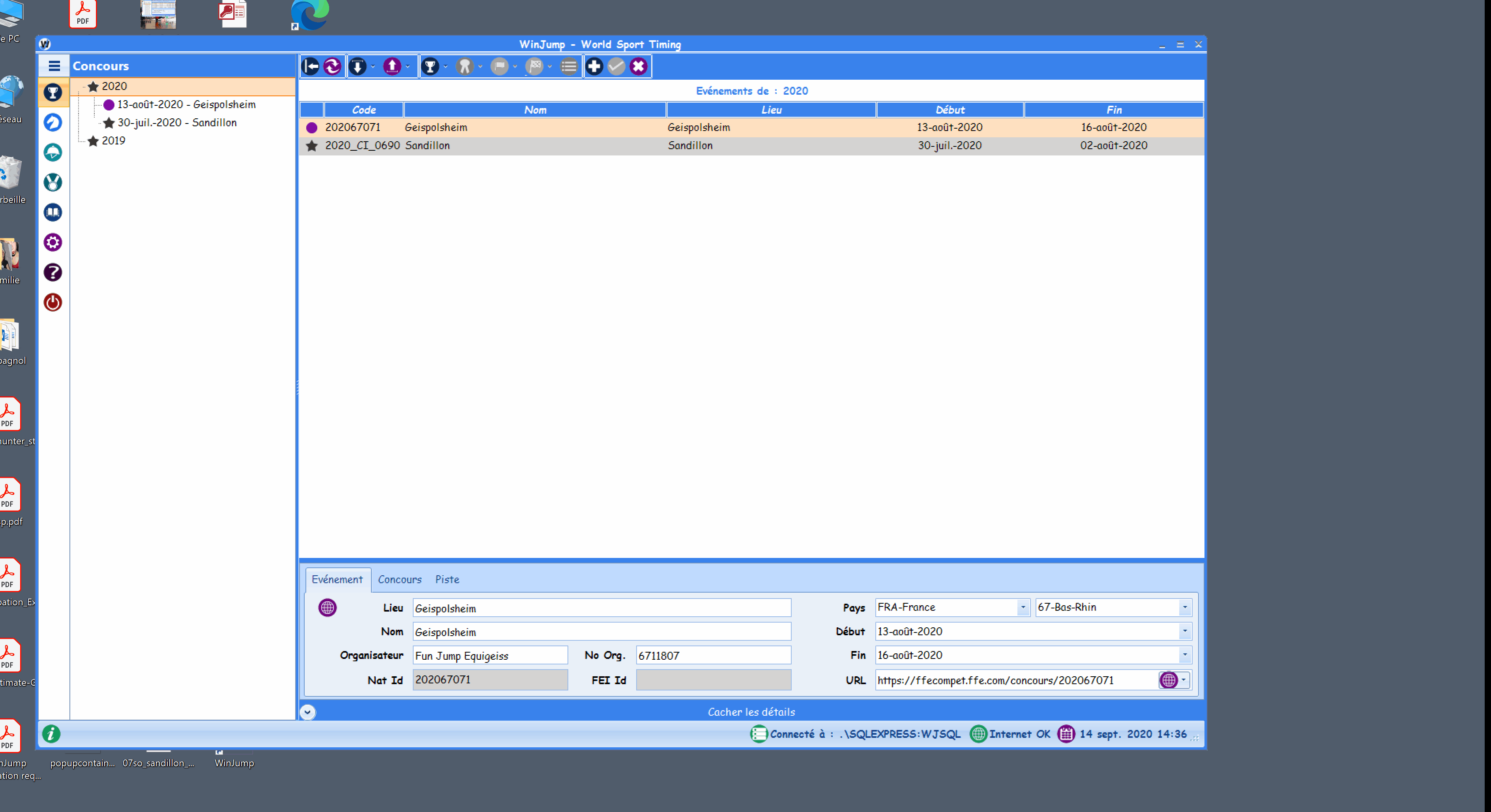Select the 2019 node in the tree

click(113, 140)
